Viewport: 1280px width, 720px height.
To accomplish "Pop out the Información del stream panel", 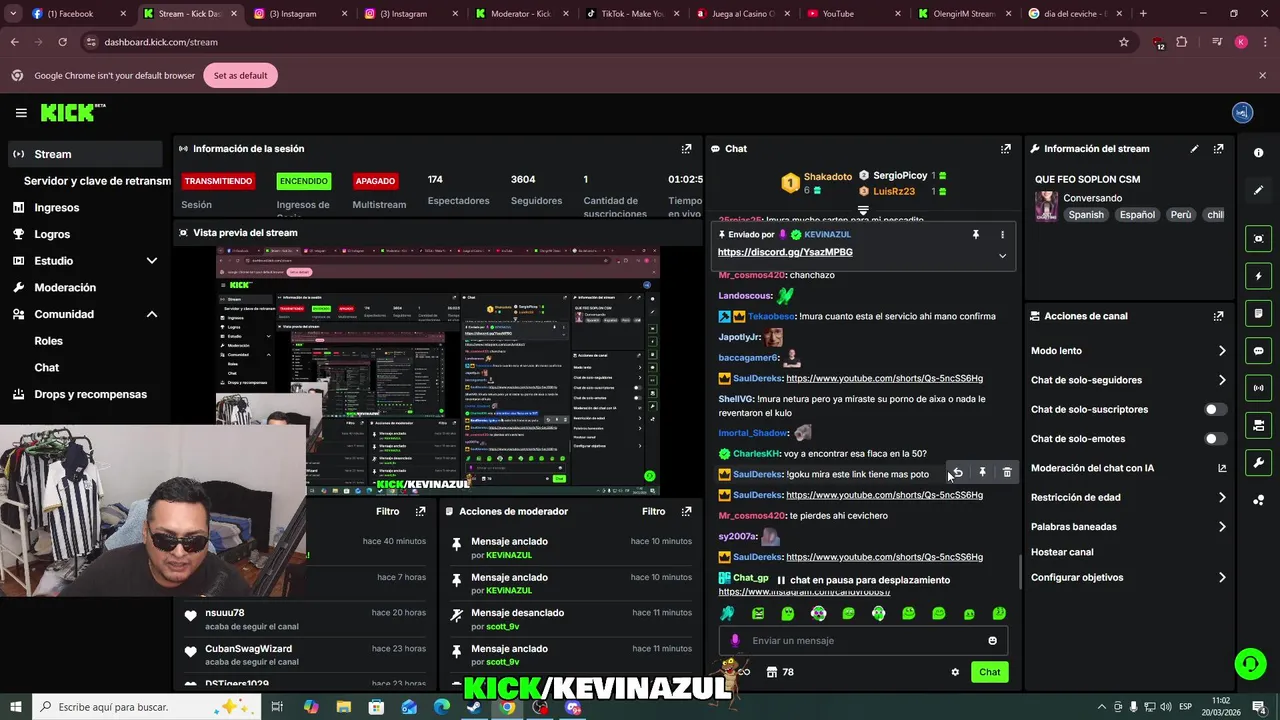I will [x=1218, y=149].
